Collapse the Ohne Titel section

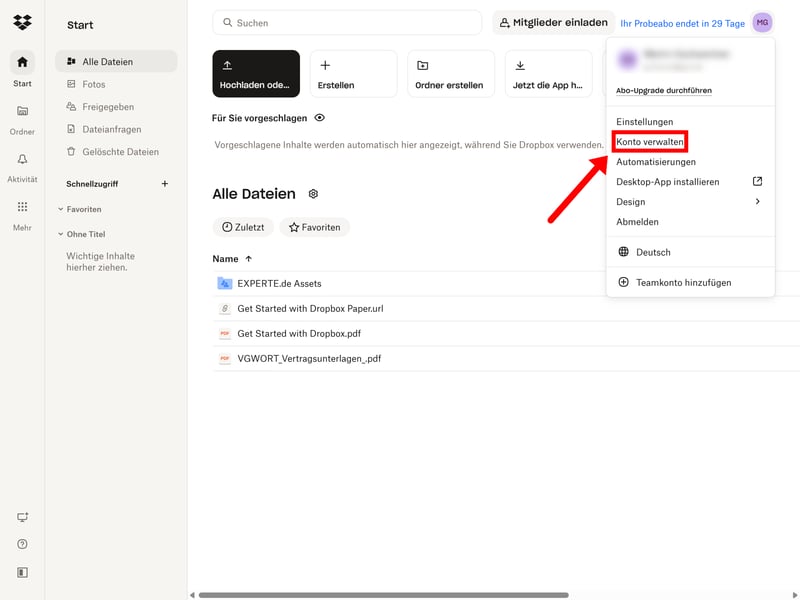(x=60, y=234)
